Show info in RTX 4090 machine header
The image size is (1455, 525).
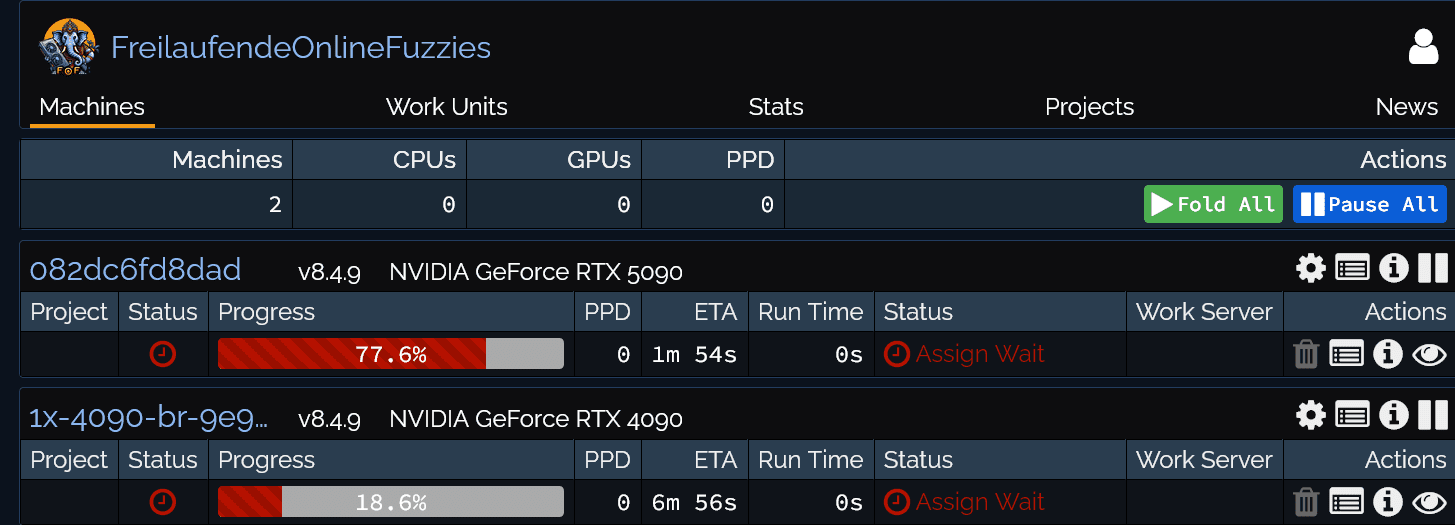1393,415
